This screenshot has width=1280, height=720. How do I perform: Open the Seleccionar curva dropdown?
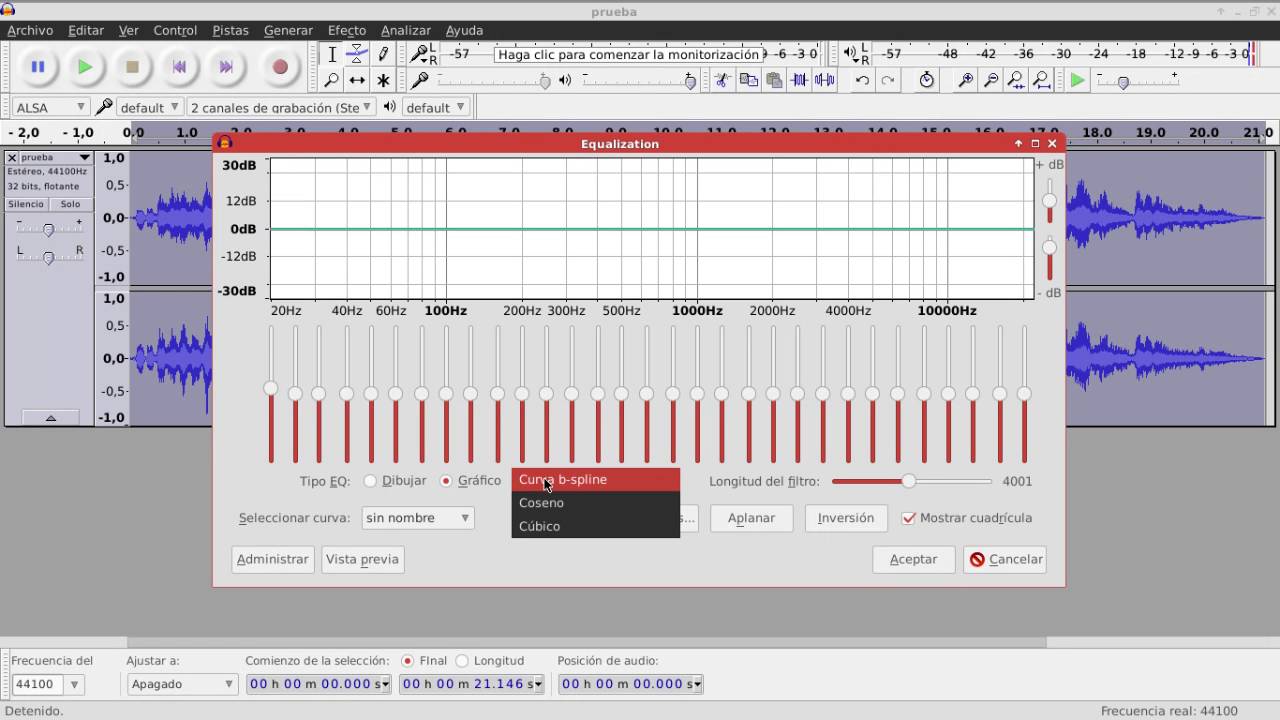coord(417,518)
